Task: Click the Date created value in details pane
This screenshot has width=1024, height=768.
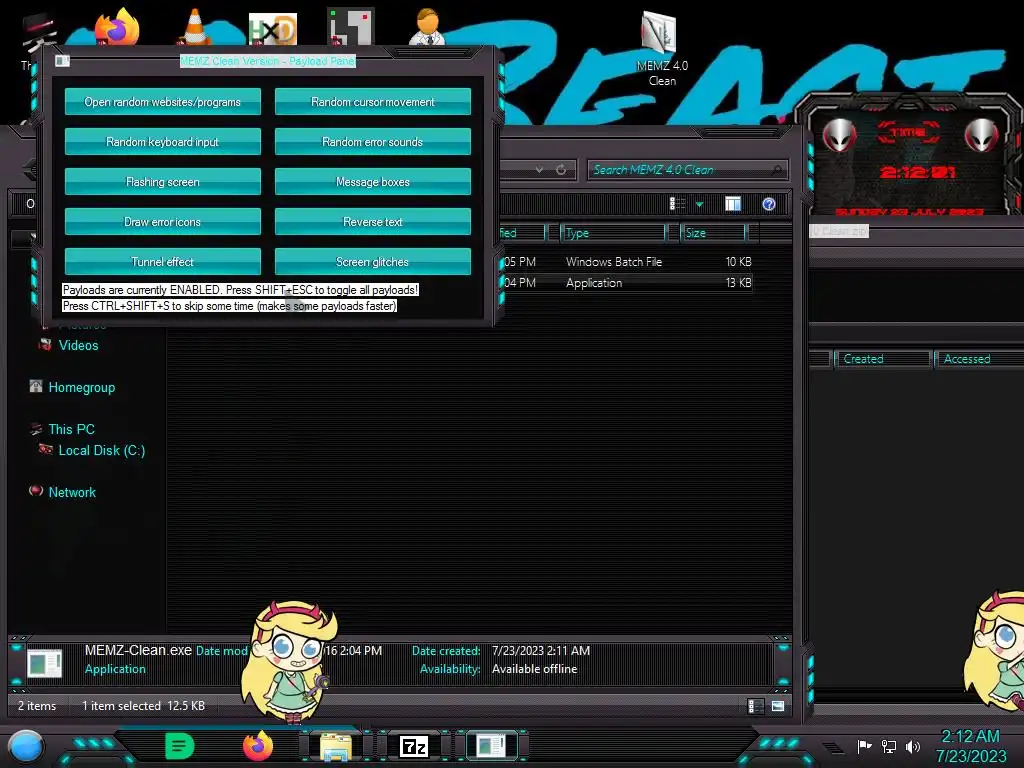Action: 541,650
